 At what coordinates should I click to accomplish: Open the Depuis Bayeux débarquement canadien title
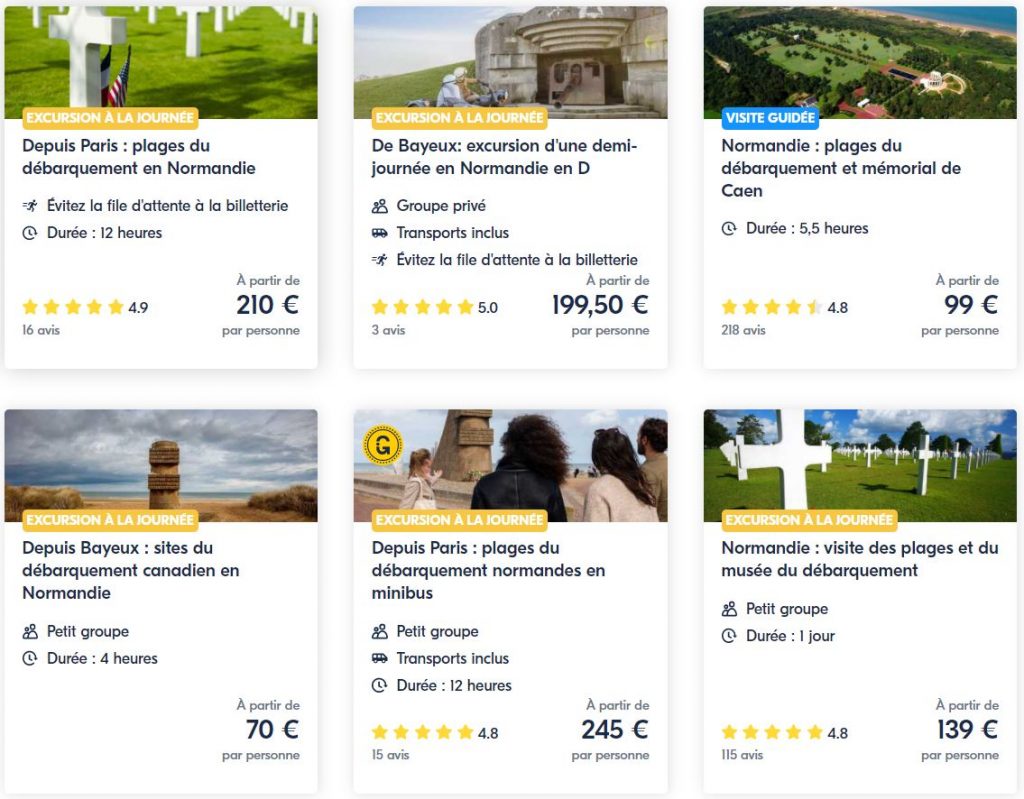(131, 570)
